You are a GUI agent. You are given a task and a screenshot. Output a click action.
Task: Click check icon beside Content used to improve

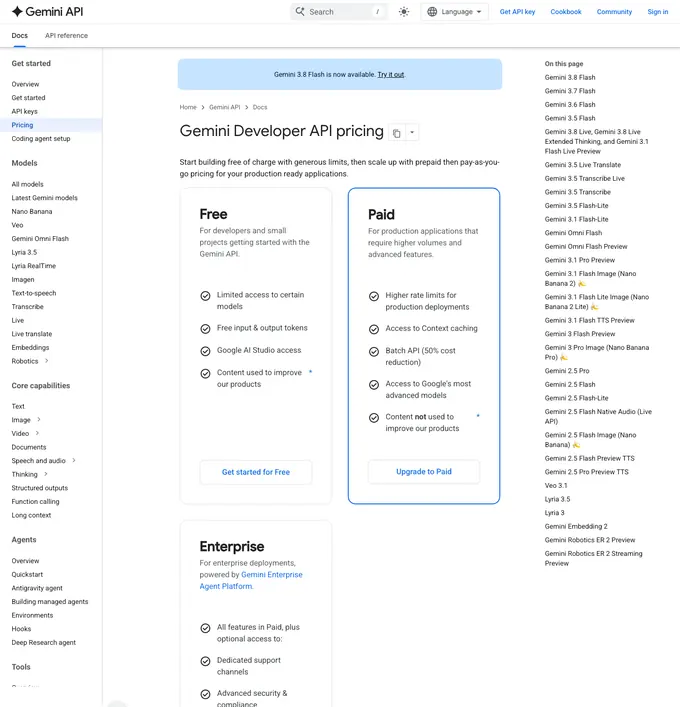coord(205,373)
